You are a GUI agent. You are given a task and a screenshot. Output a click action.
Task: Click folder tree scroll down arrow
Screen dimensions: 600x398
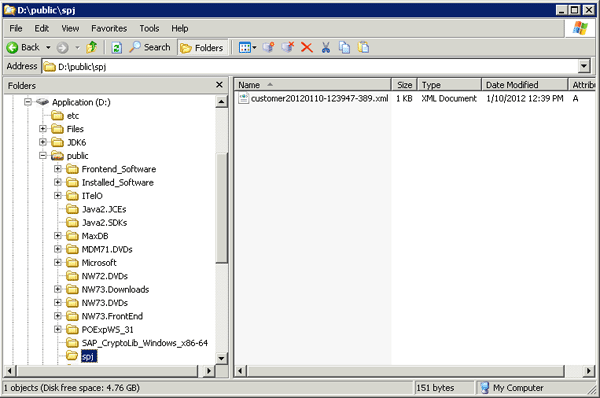[x=222, y=358]
